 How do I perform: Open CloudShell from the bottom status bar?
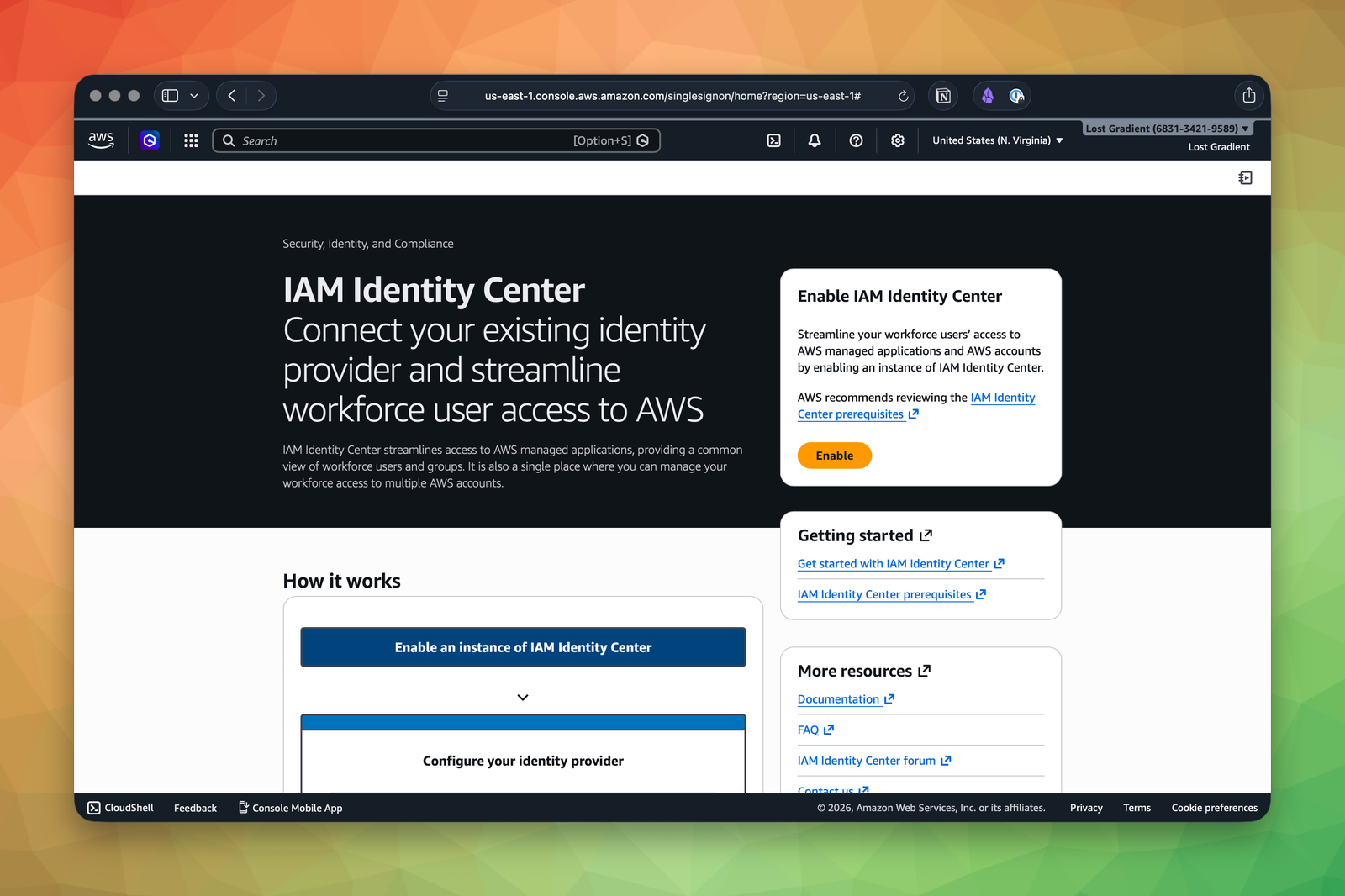[x=119, y=808]
